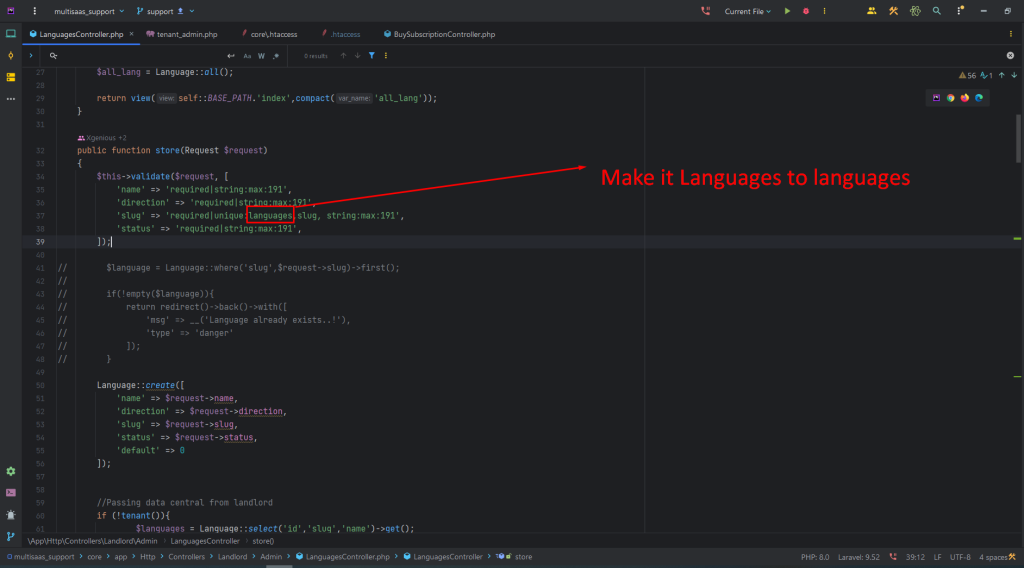Screen dimensions: 1024x568
Task: Expand the replace field chevron
Action: pyautogui.click(x=31, y=56)
